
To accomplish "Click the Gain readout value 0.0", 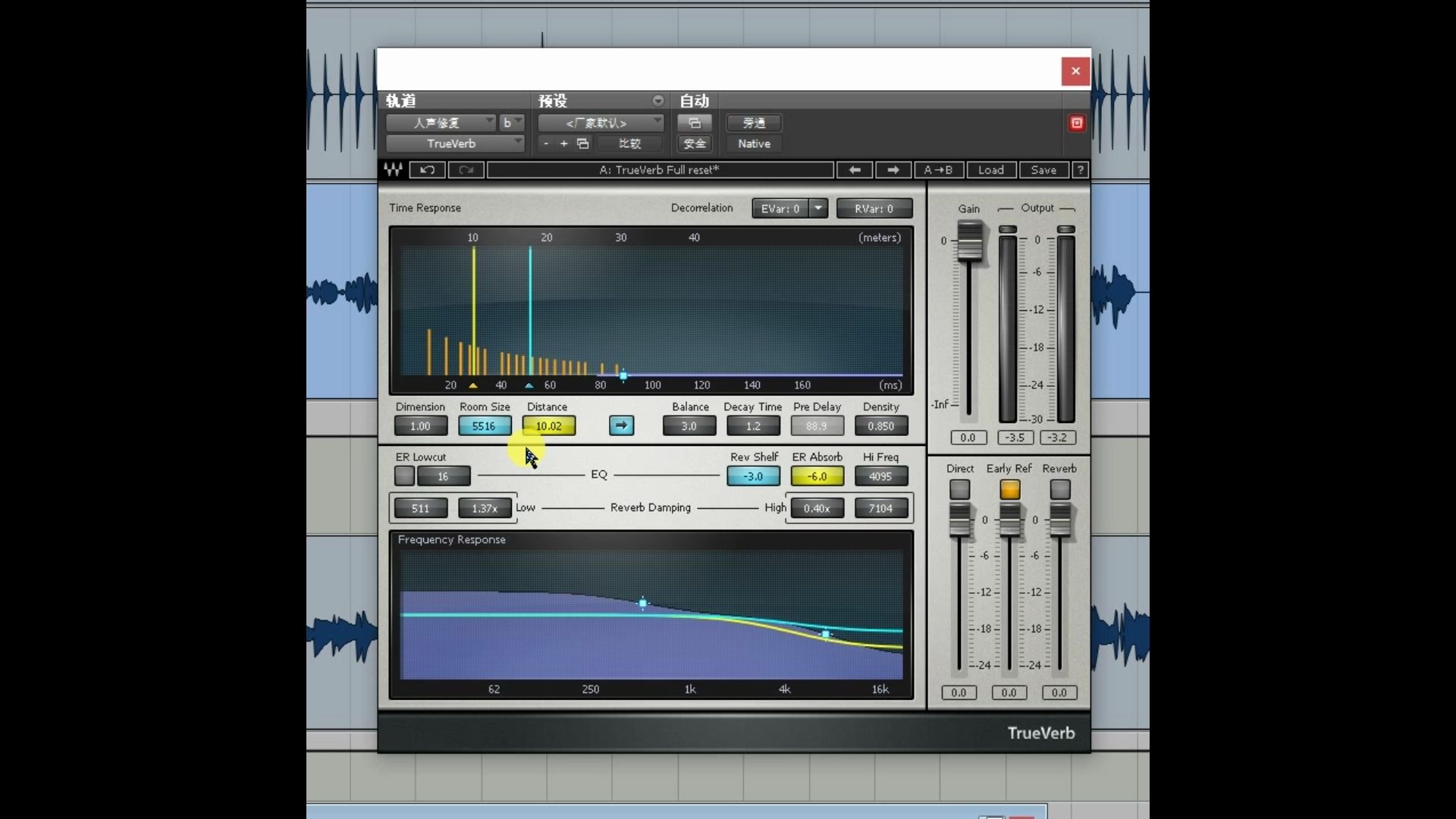I will [968, 438].
